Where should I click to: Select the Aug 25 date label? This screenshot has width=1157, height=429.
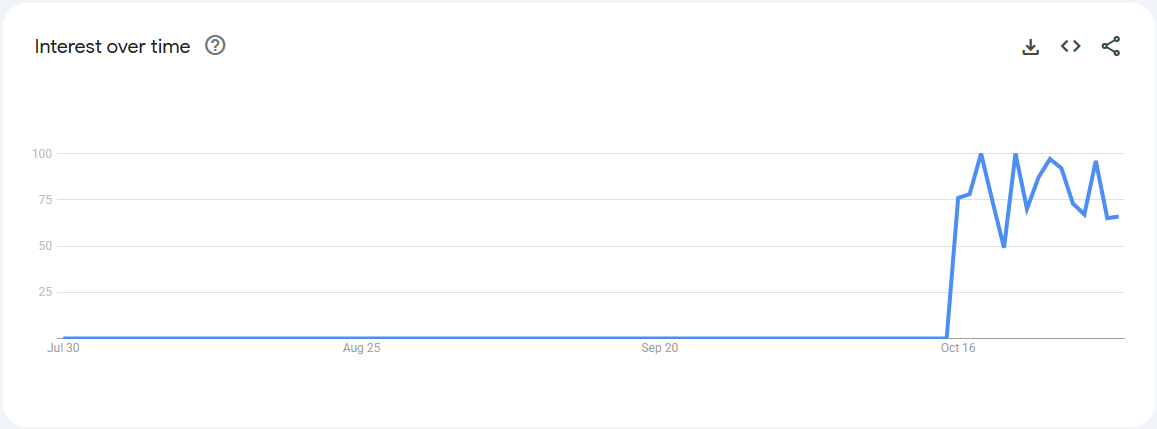pos(361,348)
